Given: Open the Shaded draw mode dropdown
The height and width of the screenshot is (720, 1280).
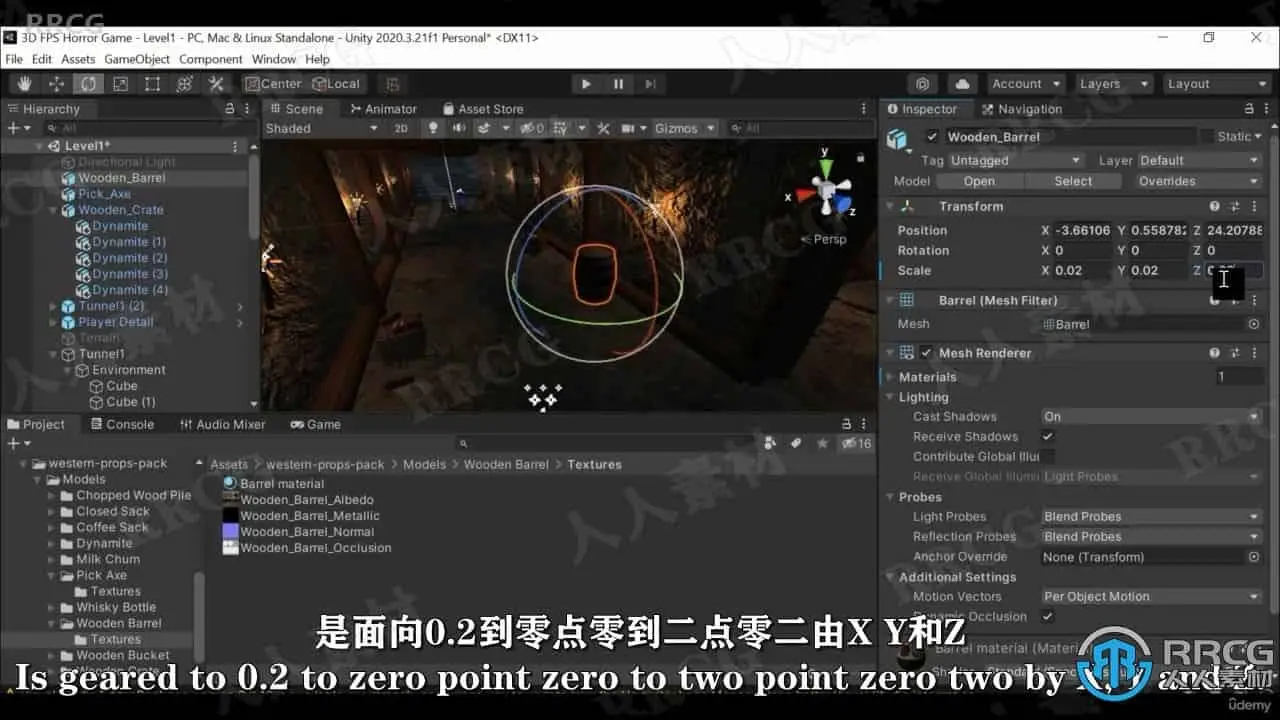Looking at the screenshot, I should tap(322, 128).
